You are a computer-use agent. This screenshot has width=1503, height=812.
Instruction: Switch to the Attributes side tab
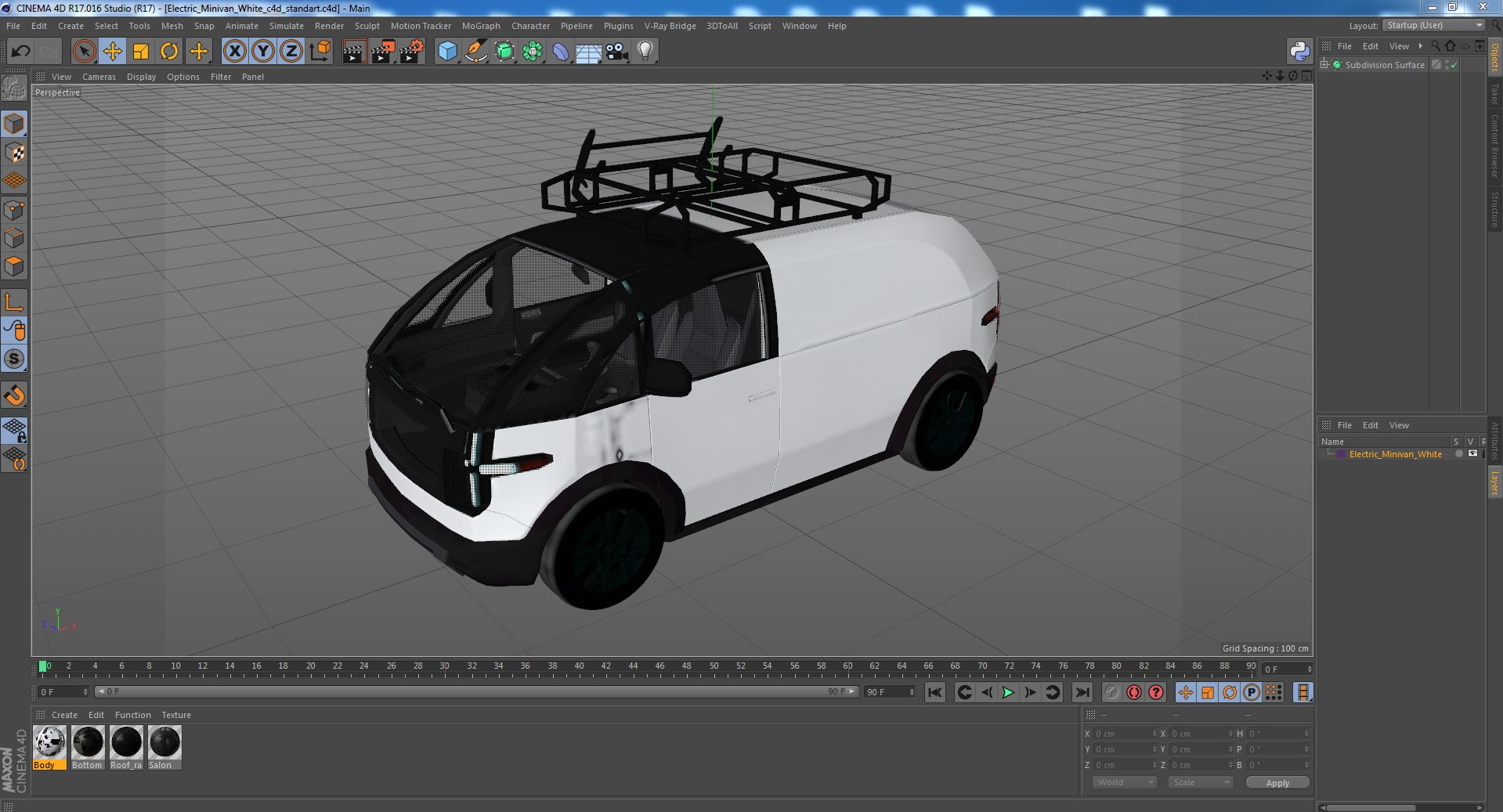(x=1495, y=442)
